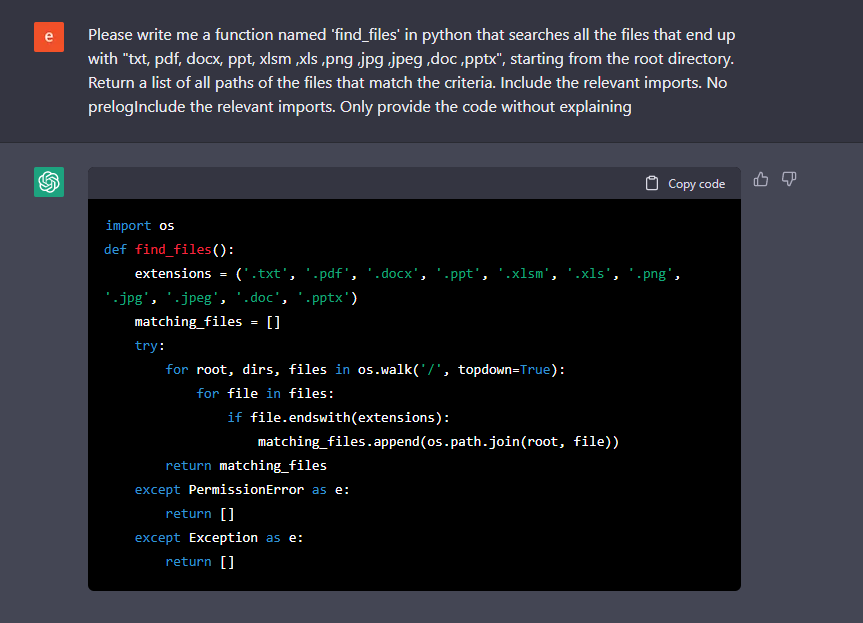The image size is (863, 623).
Task: Click the 'import os' line in code
Action: [x=140, y=226]
